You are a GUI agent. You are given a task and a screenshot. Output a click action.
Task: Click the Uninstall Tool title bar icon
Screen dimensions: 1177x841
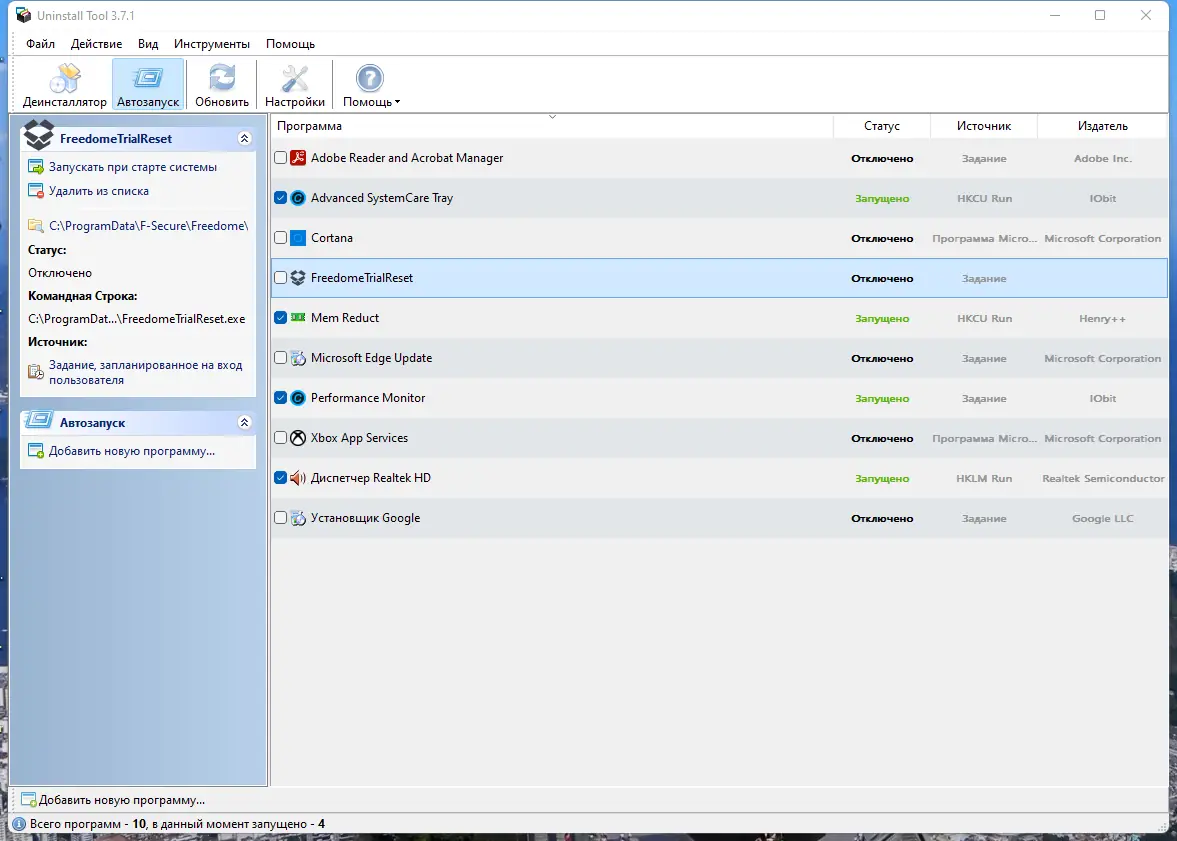tap(23, 15)
